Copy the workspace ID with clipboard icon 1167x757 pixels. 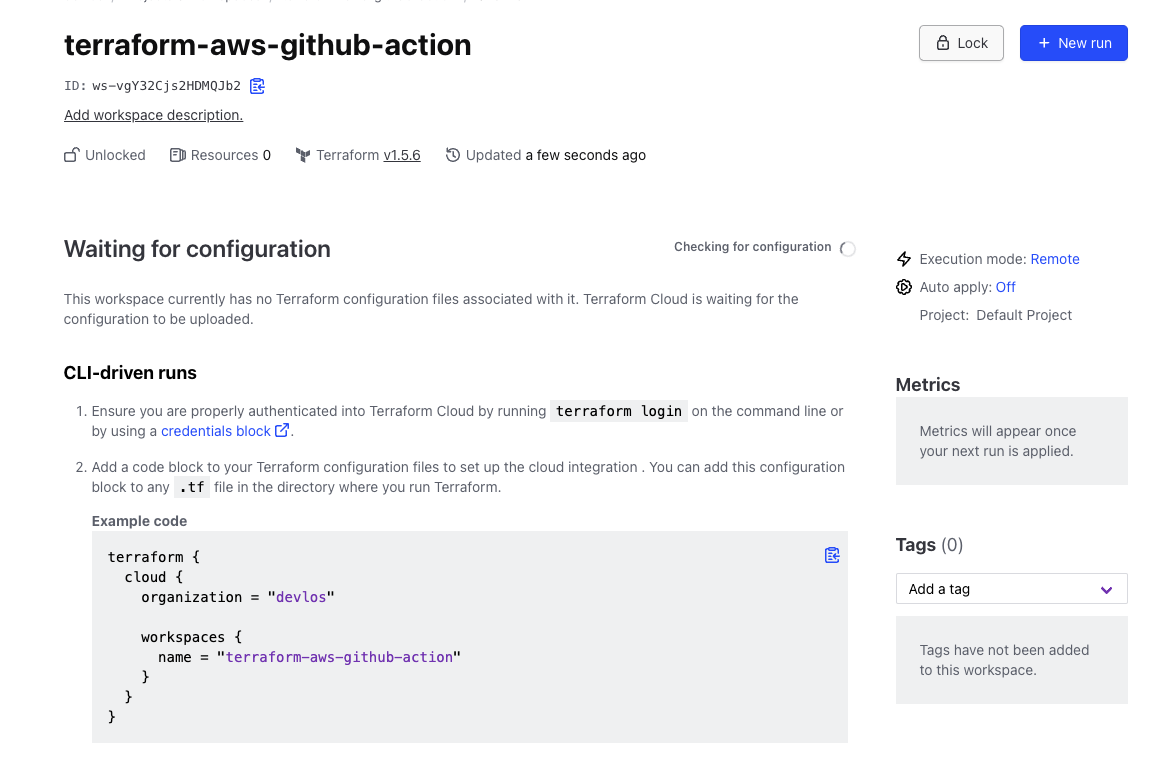tap(258, 86)
